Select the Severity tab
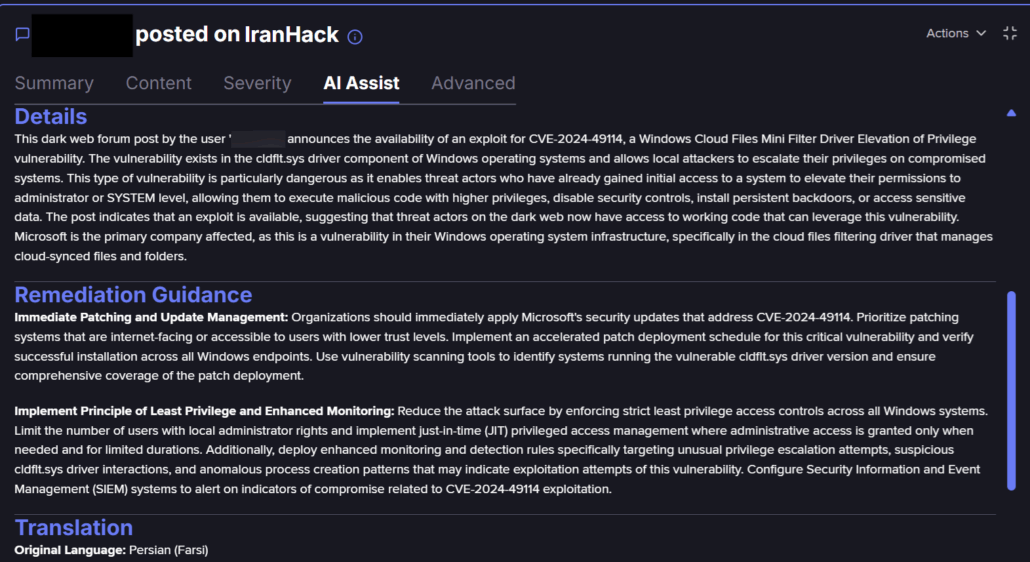 [x=257, y=84]
